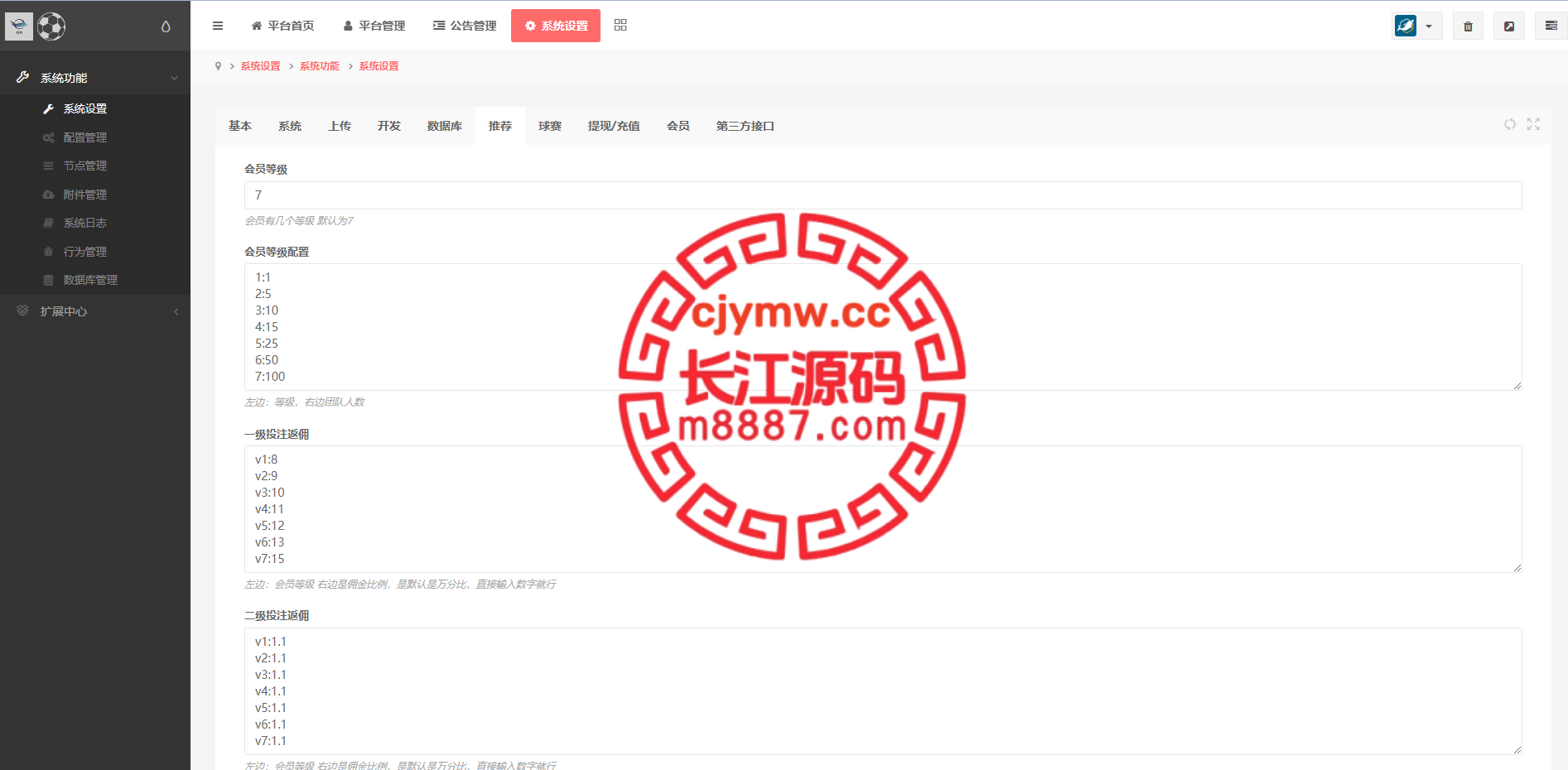Screen dimensions: 1568x770
Task: Click the refresh icon above the form
Action: 1510,124
